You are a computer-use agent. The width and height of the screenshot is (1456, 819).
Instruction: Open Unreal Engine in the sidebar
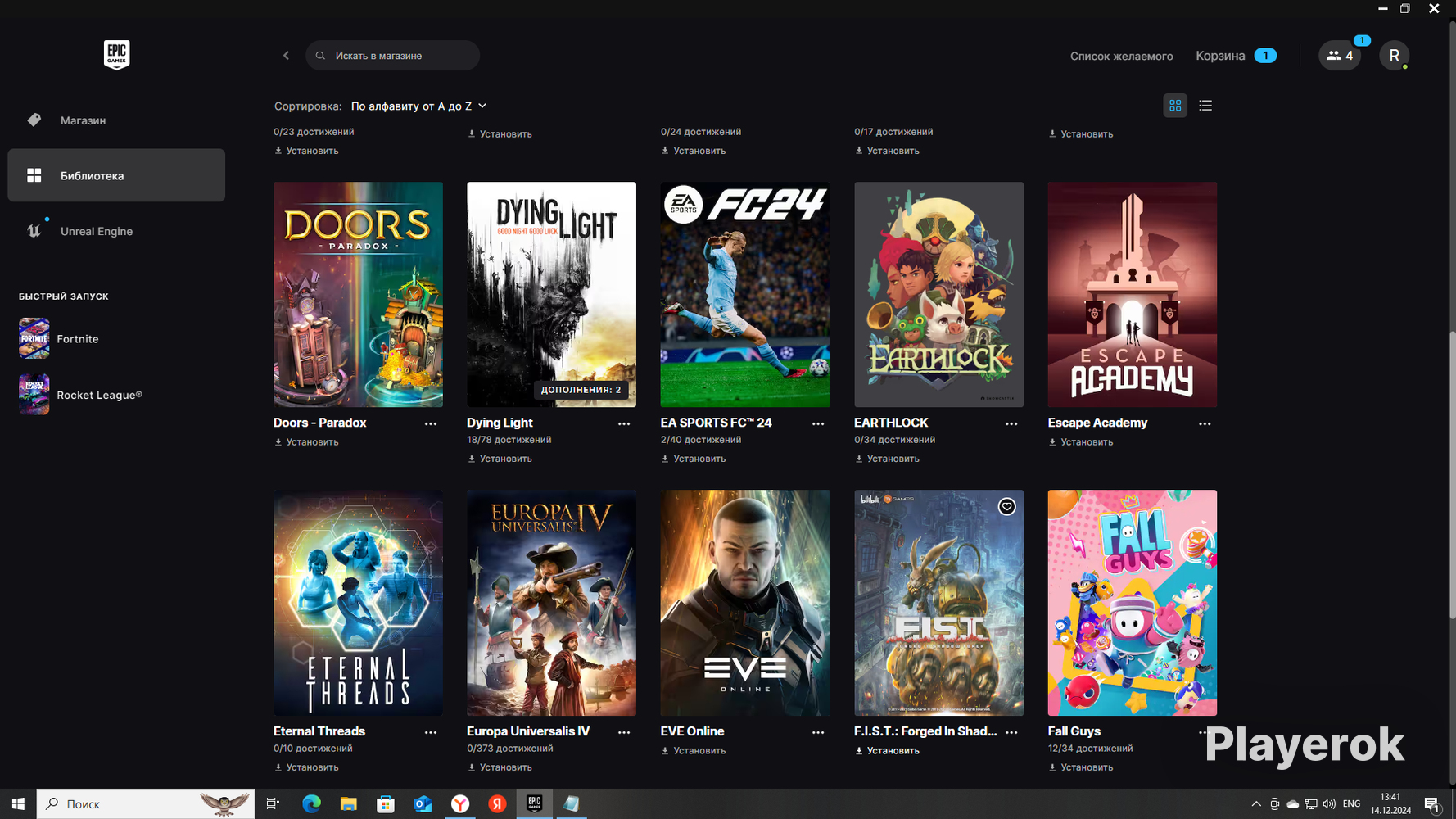pos(116,231)
